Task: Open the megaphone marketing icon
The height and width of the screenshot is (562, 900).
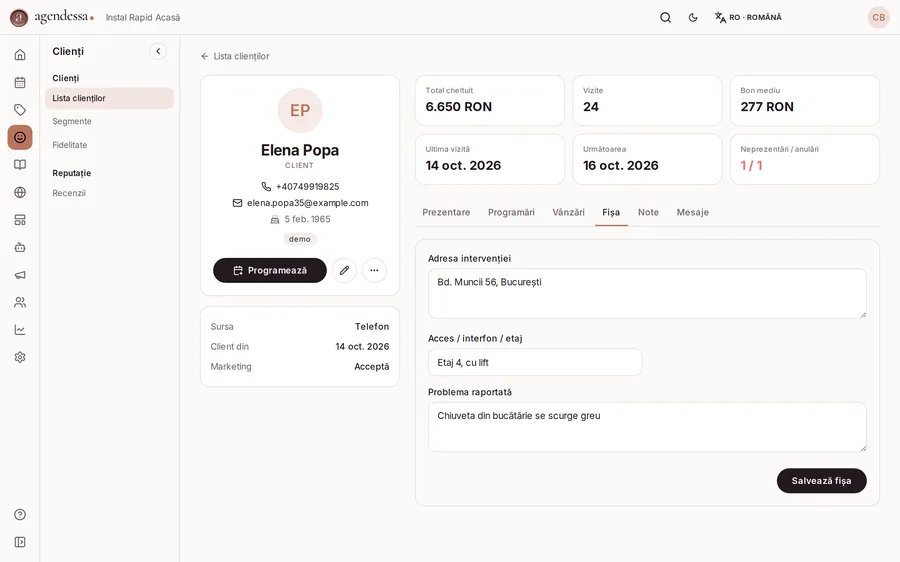Action: pyautogui.click(x=20, y=275)
